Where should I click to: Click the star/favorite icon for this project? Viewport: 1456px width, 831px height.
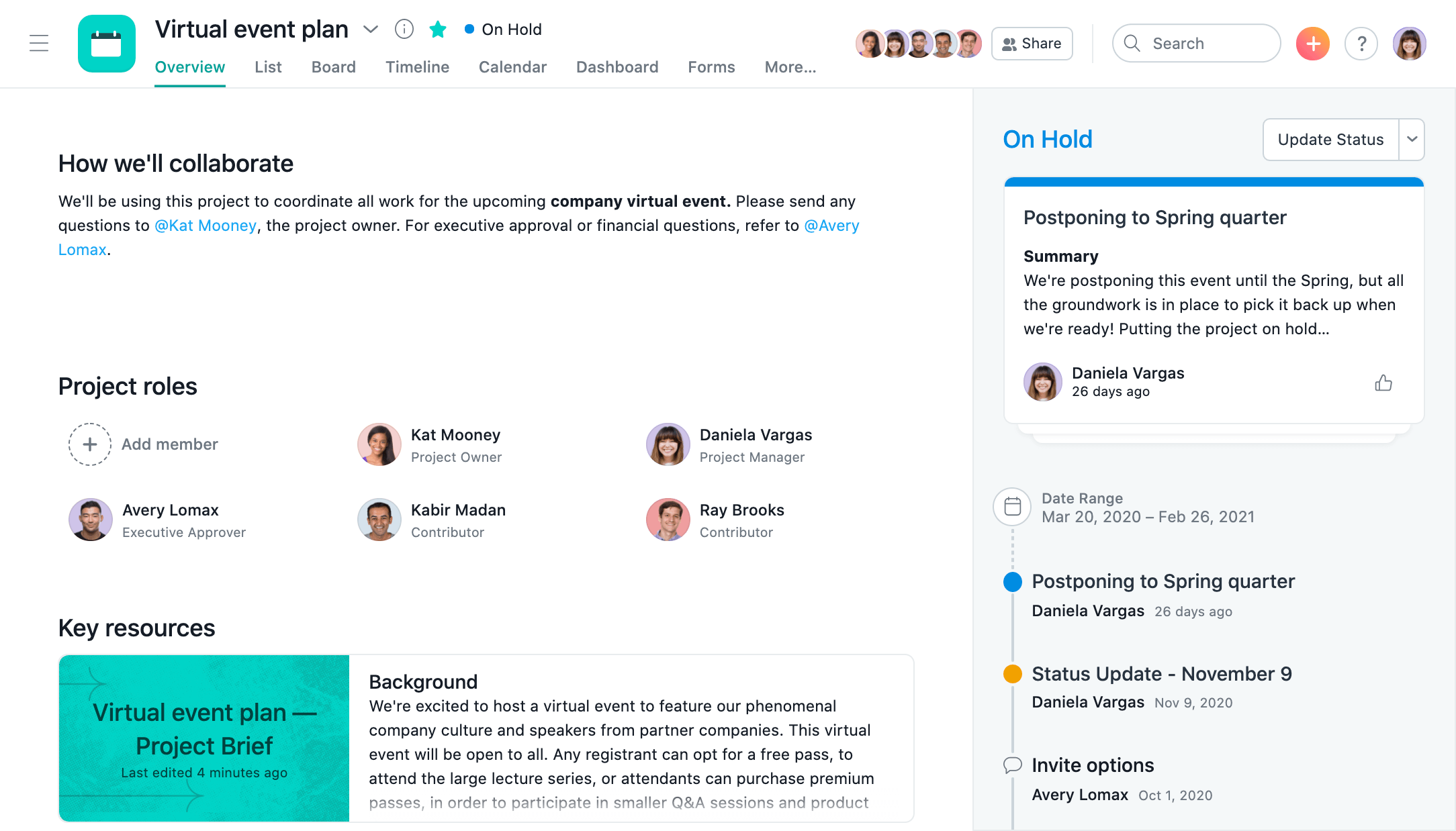[x=437, y=30]
